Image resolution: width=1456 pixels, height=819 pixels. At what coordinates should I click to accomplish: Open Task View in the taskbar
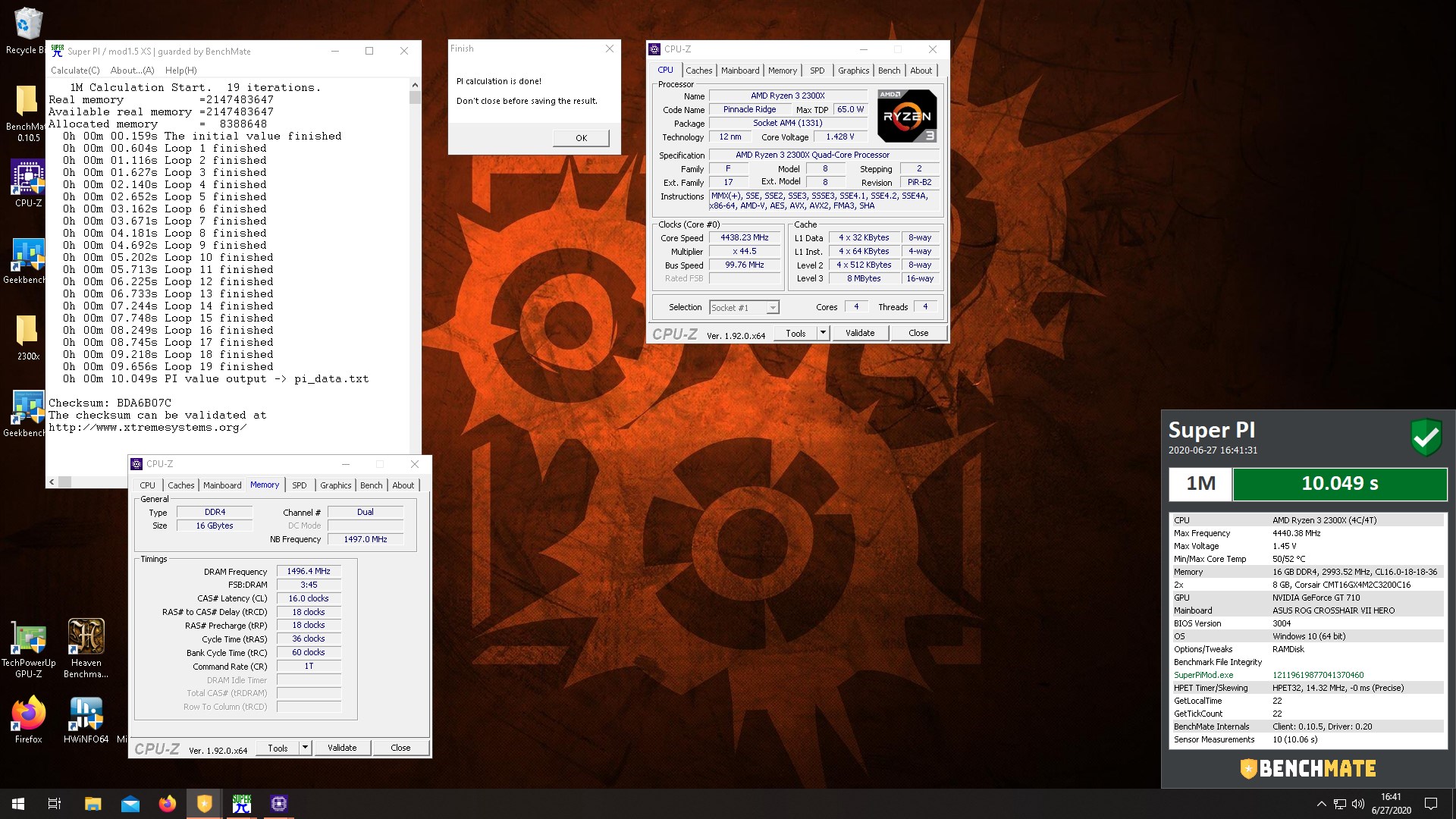[x=55, y=804]
